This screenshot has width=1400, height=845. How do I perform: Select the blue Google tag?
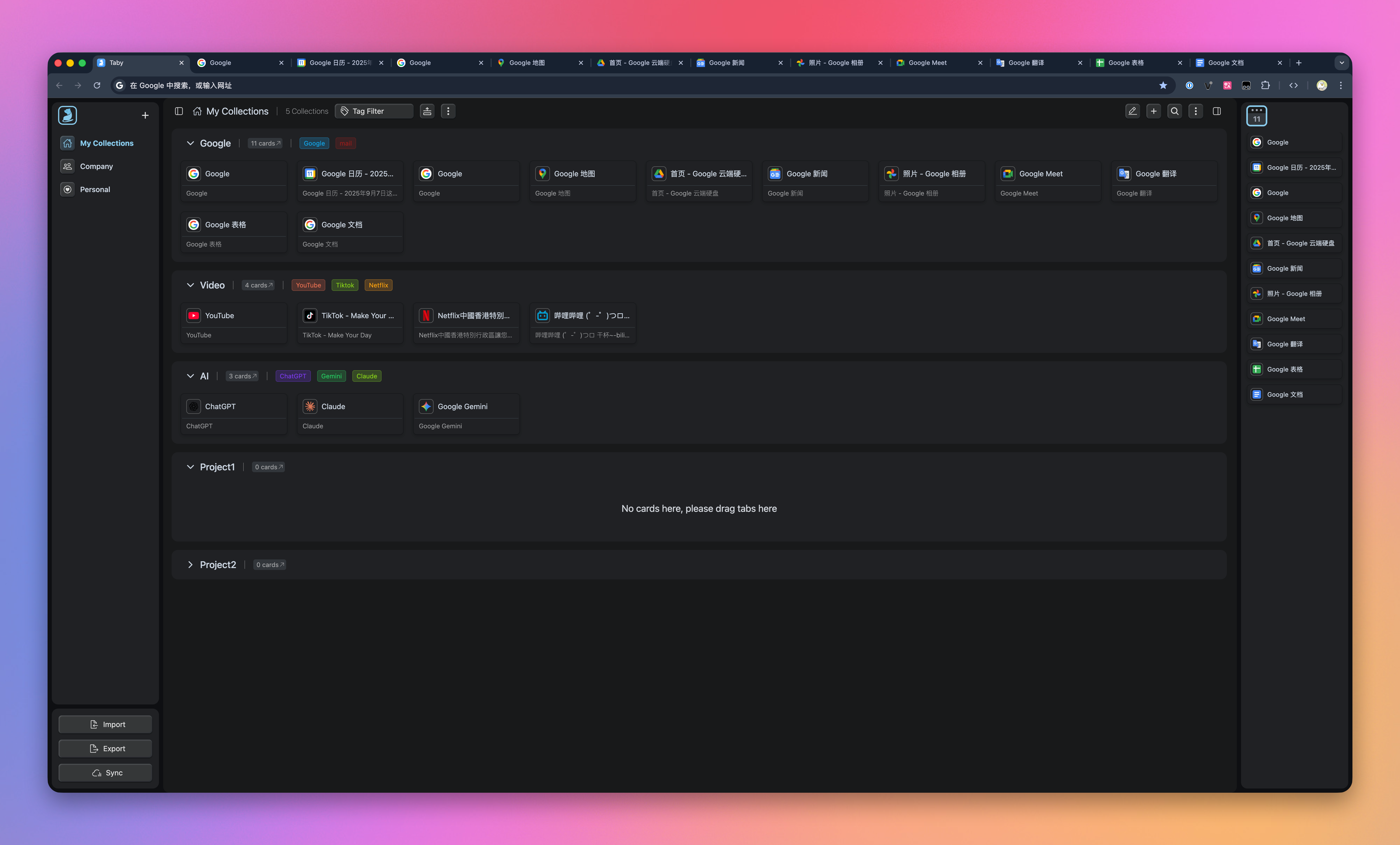coord(314,143)
